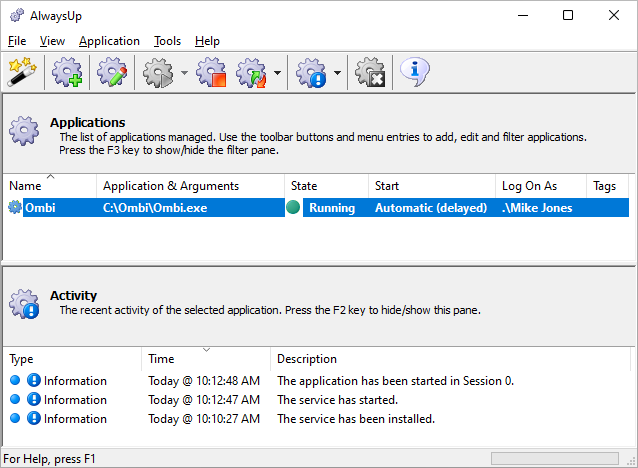Click the Stop Application gear-red-square icon
Viewport: 638px width, 468px height.
pyautogui.click(x=211, y=72)
